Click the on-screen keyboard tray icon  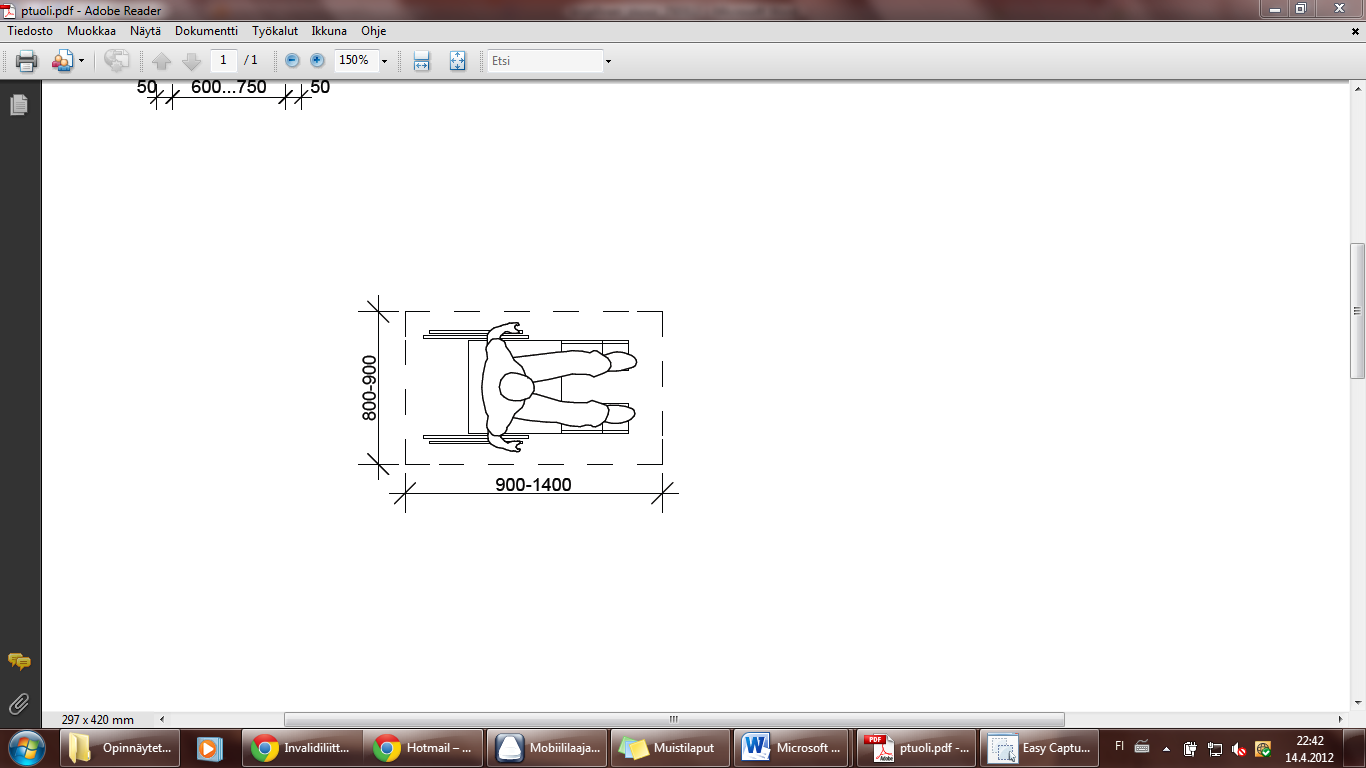(1142, 747)
